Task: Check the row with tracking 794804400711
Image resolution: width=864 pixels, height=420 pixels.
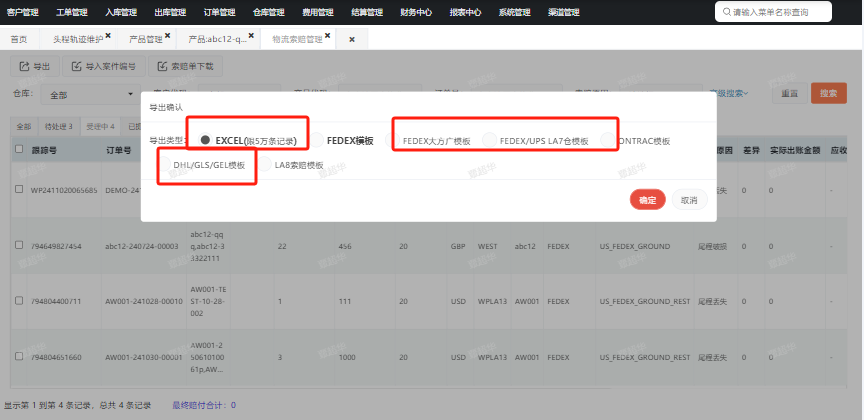Action: point(19,300)
